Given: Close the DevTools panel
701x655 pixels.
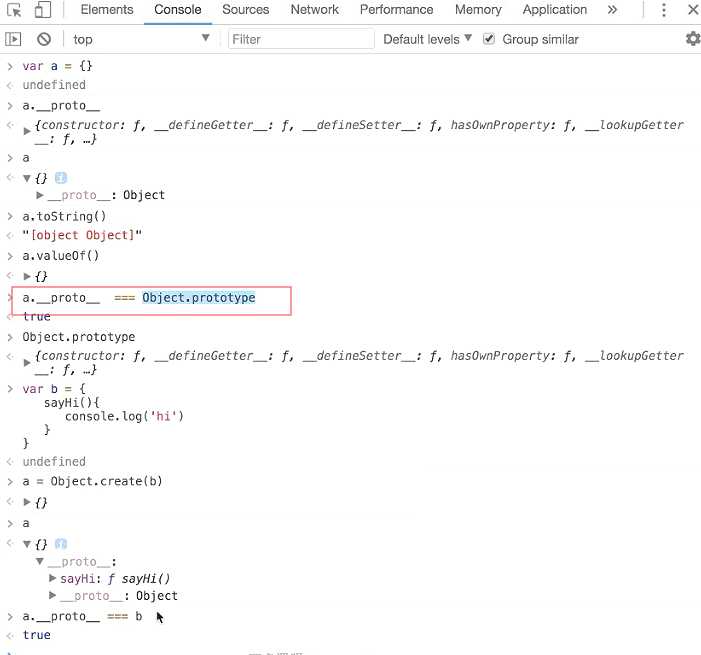Looking at the screenshot, I should 693,10.
